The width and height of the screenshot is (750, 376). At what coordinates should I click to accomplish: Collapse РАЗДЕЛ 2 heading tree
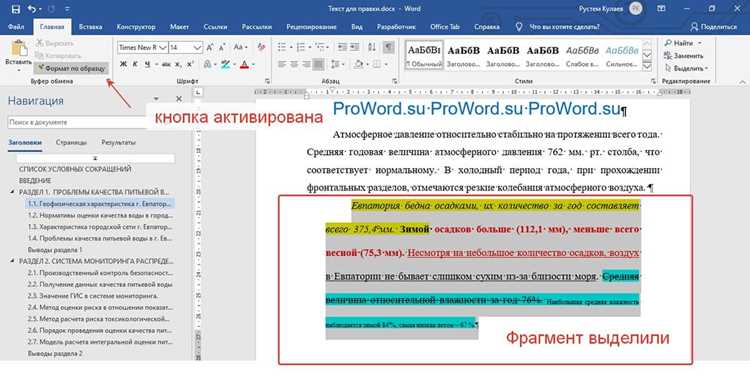[x=12, y=261]
